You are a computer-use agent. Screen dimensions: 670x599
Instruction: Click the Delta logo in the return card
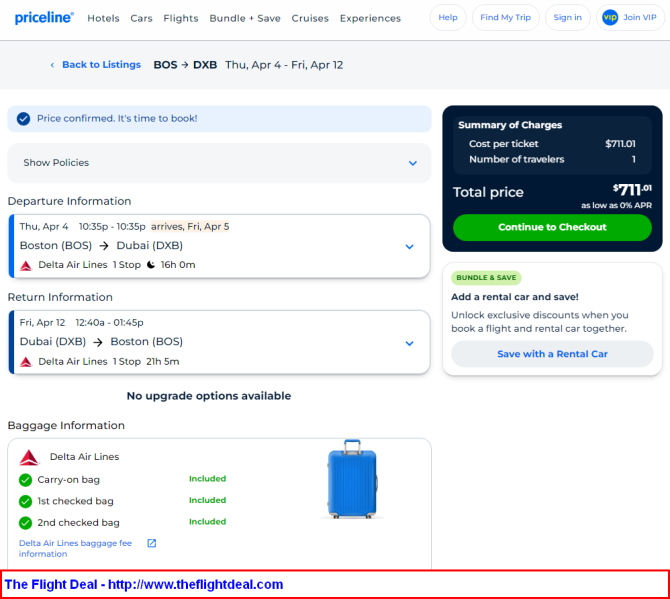26,362
